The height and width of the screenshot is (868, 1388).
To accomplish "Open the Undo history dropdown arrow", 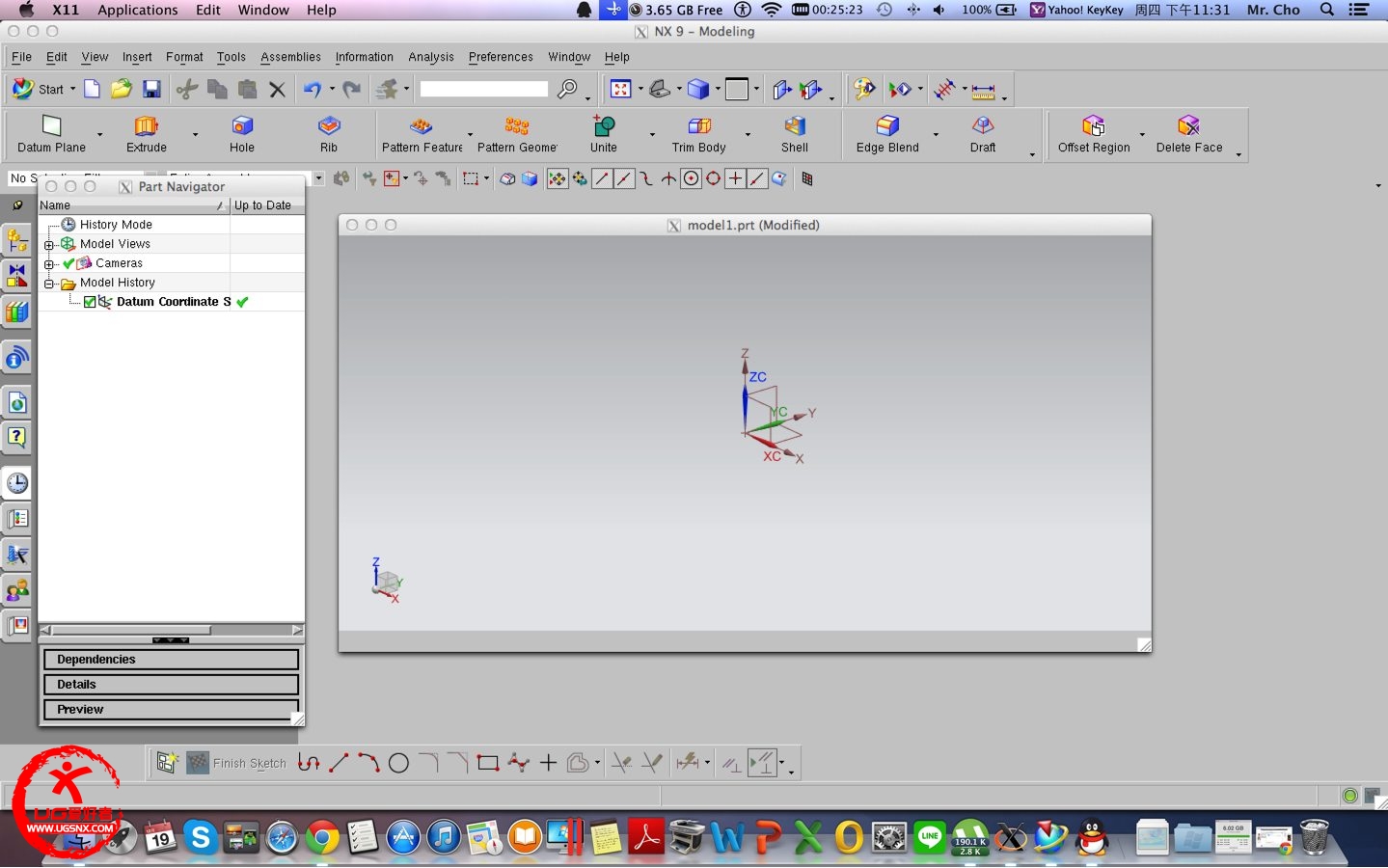I will (x=332, y=90).
